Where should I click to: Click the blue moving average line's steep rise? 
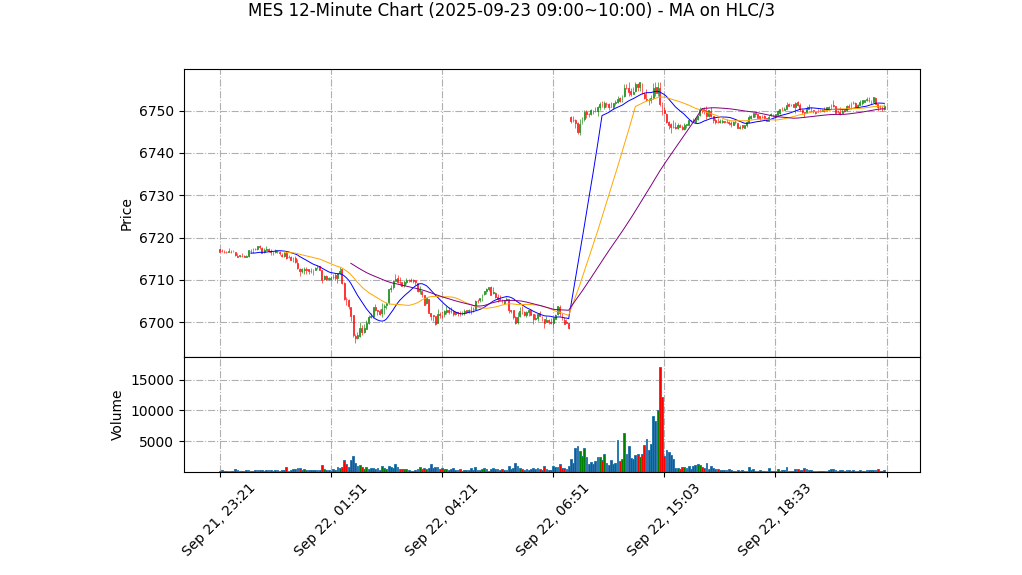(x=585, y=215)
